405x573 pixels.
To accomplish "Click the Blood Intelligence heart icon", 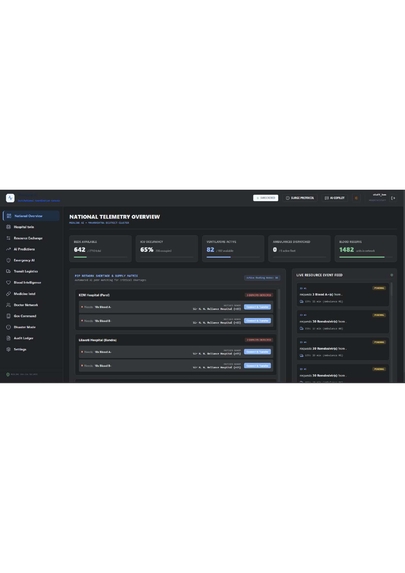I will 8,282.
